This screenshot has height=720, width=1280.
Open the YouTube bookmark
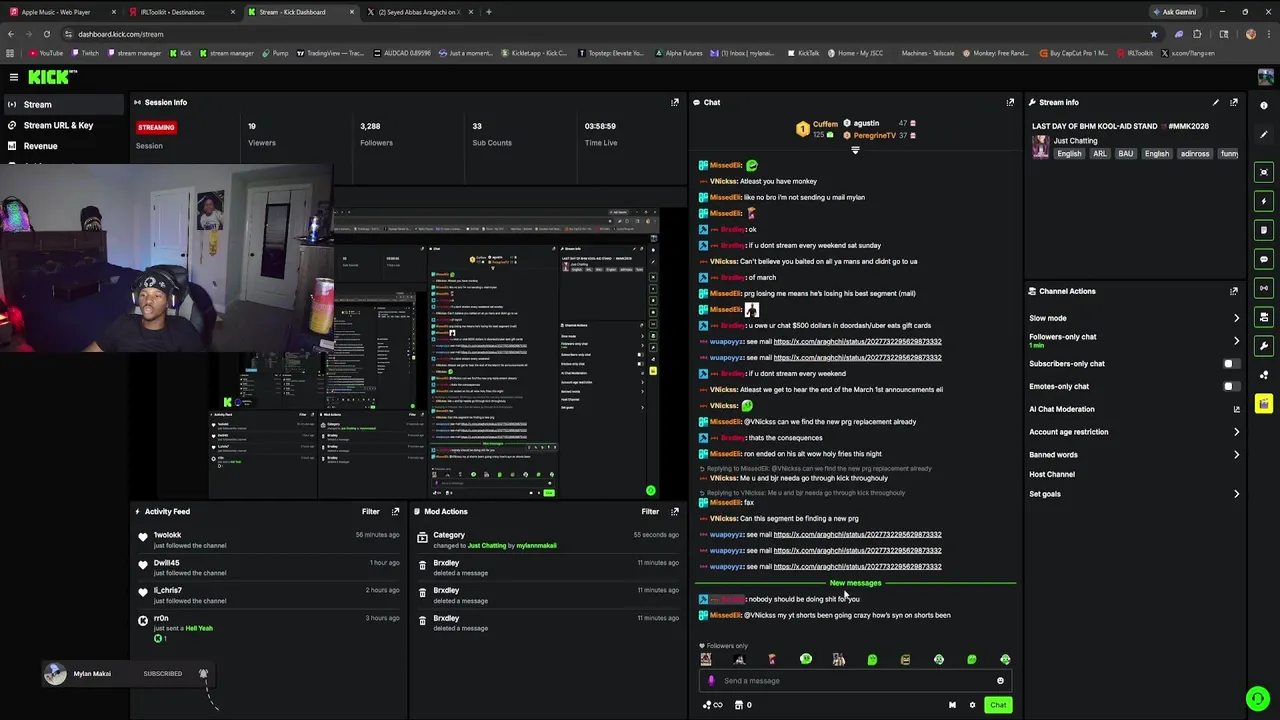point(45,53)
